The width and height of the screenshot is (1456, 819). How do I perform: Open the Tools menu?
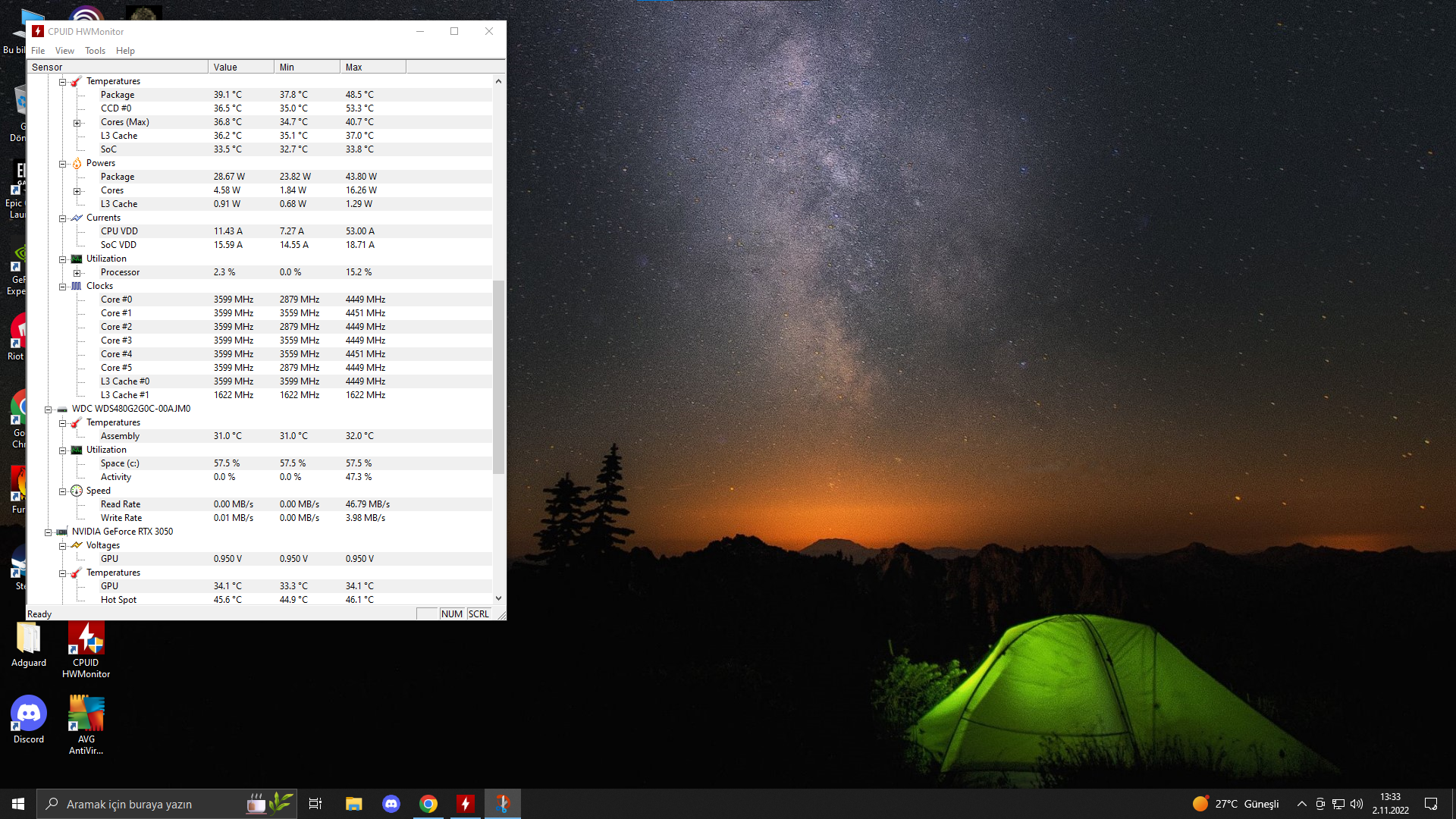95,51
